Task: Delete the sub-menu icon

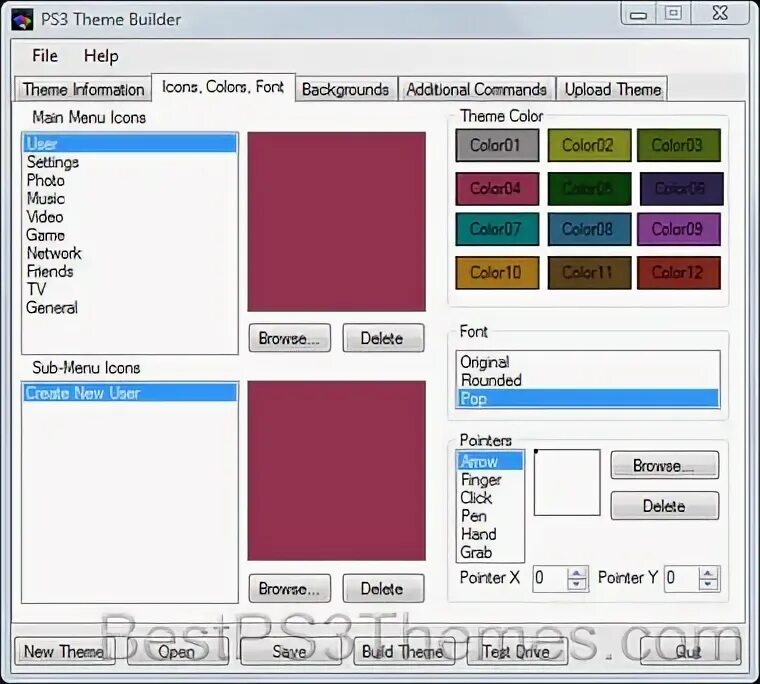Action: [x=383, y=589]
